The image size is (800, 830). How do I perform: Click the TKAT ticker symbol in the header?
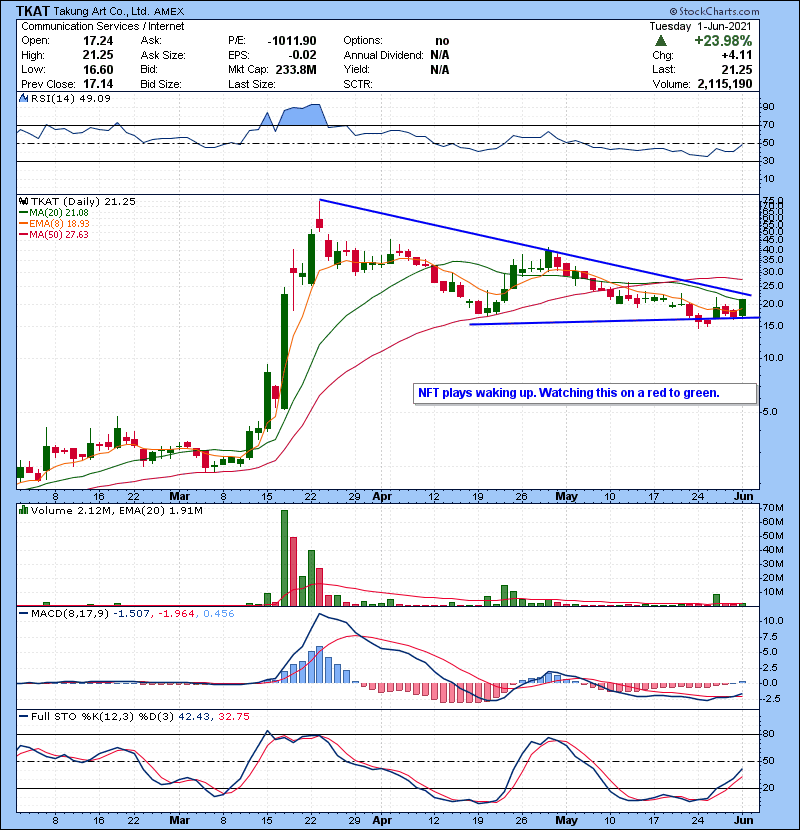(33, 11)
